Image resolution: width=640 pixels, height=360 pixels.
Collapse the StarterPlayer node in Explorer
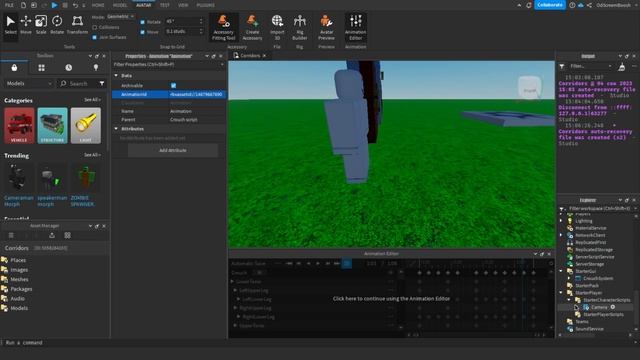[561, 293]
